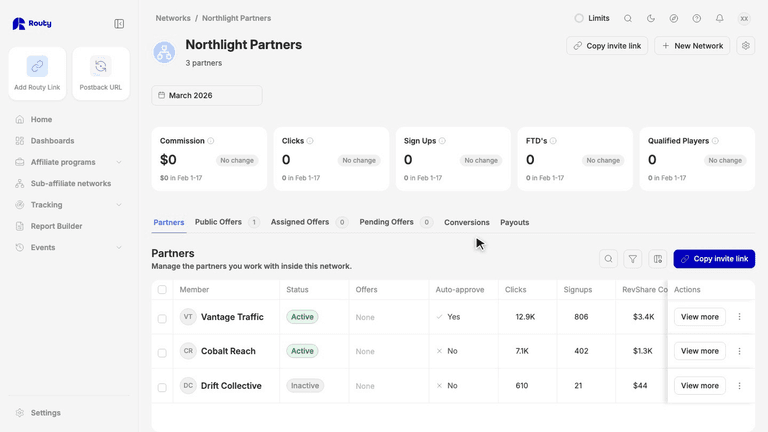Expand the Tracking menu chevron
The image size is (768, 432).
click(119, 205)
